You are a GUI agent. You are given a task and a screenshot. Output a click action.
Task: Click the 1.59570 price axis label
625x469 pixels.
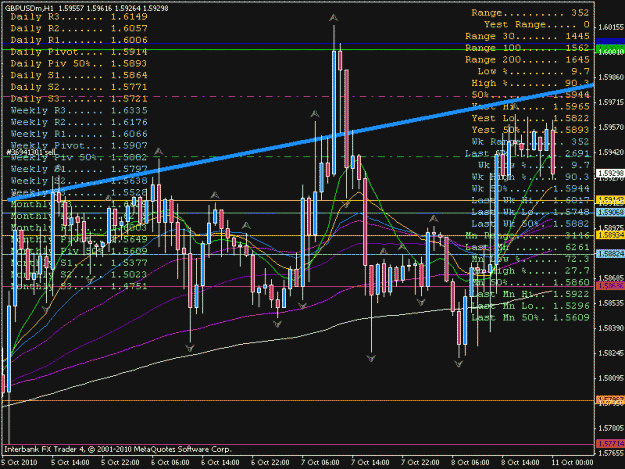click(611, 127)
